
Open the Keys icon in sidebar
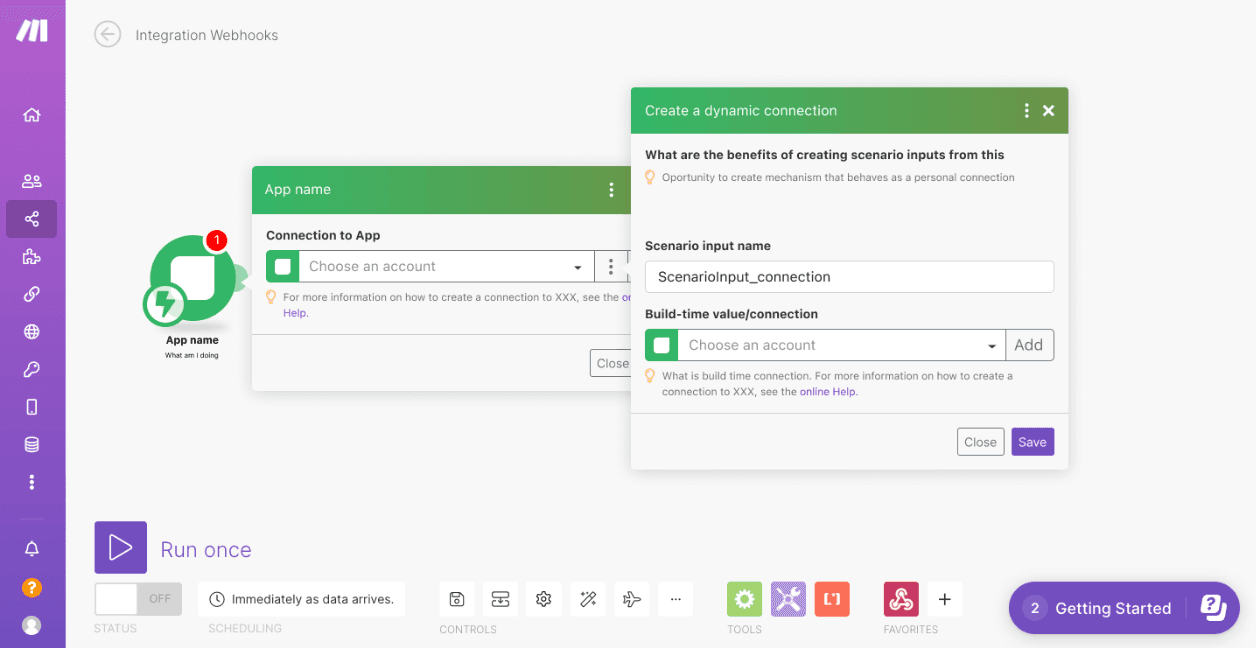(x=32, y=370)
